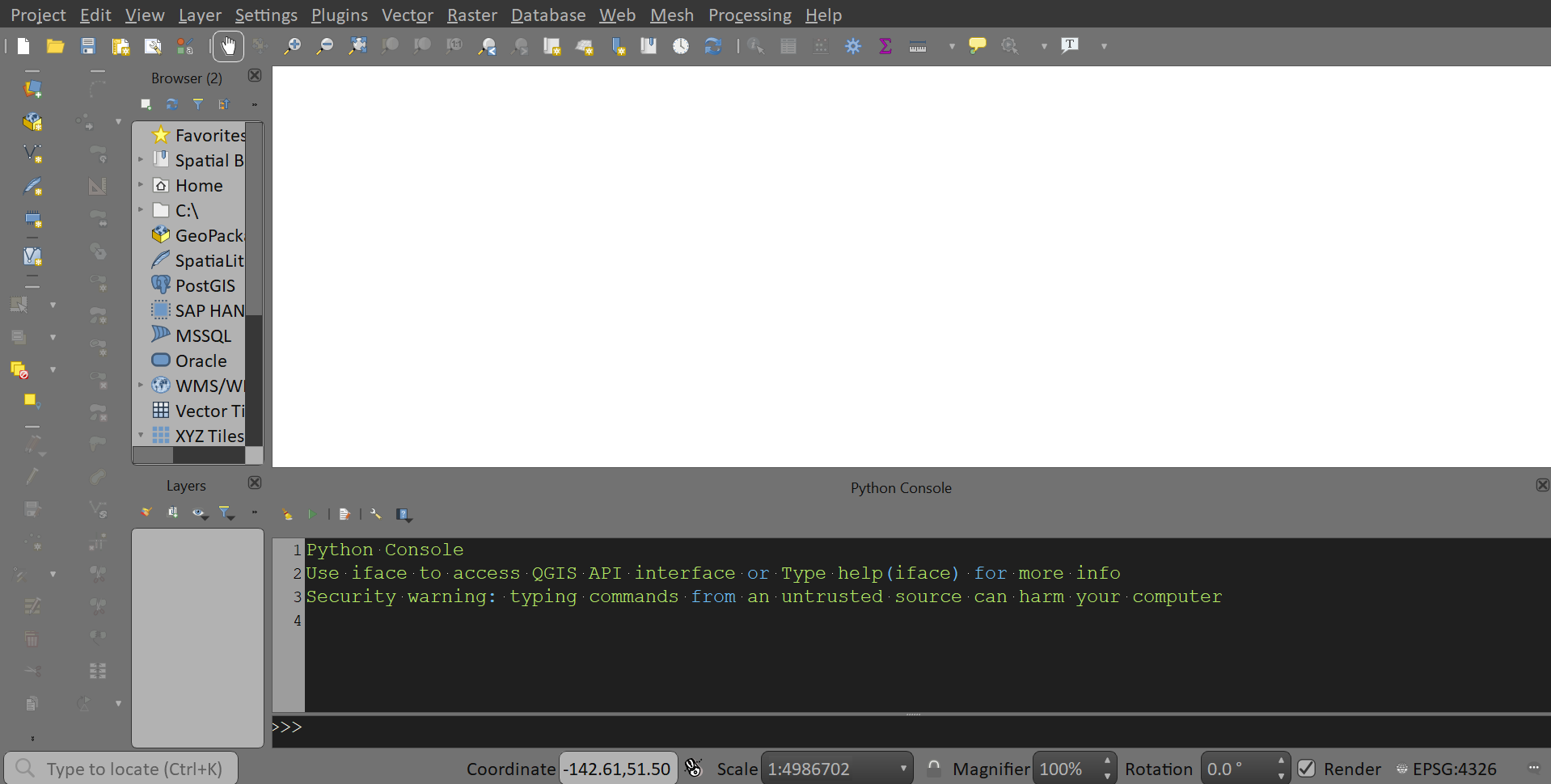The height and width of the screenshot is (784, 1551).
Task: Open the Scale dropdown list
Action: coord(902,769)
